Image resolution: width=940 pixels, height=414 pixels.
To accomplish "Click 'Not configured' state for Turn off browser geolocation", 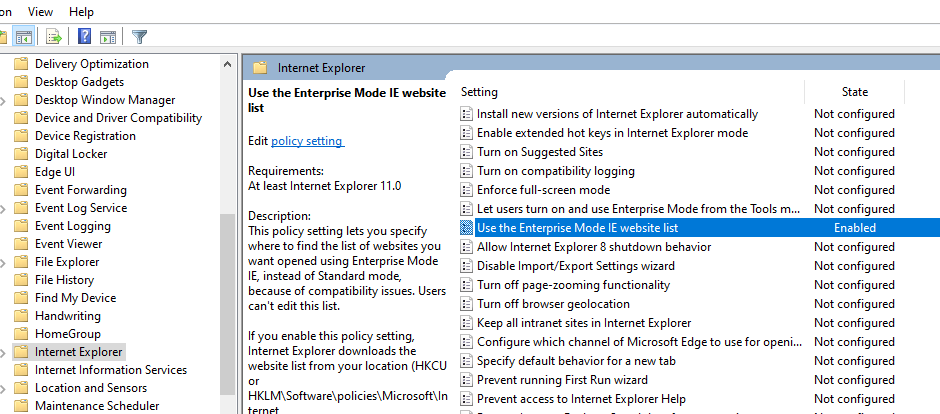I will pos(854,304).
